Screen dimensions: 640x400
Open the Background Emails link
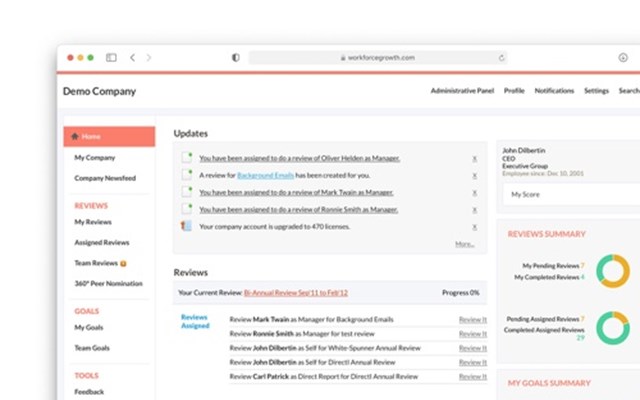point(265,176)
